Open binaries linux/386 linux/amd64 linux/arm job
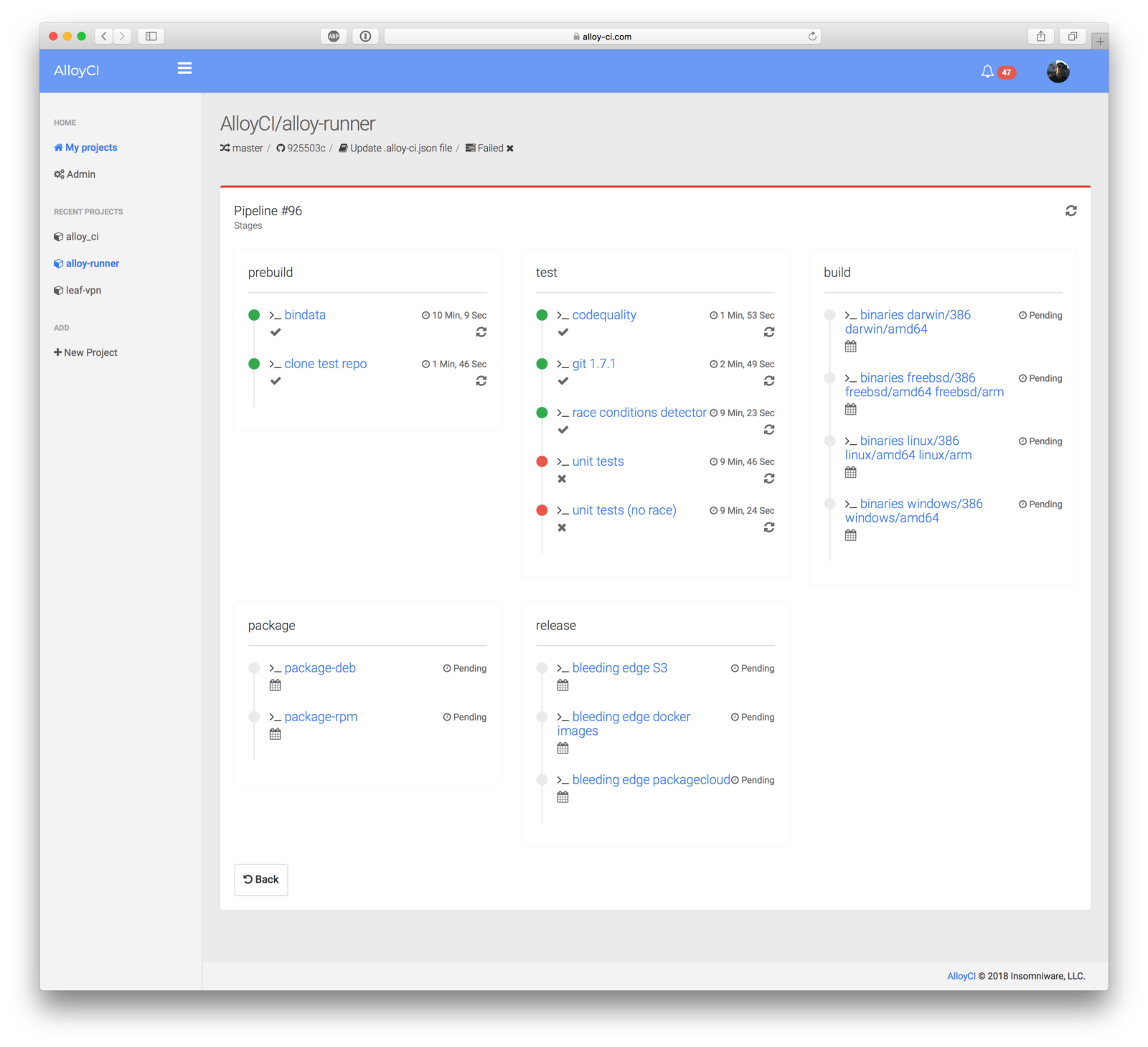1148x1047 pixels. pyautogui.click(x=908, y=448)
